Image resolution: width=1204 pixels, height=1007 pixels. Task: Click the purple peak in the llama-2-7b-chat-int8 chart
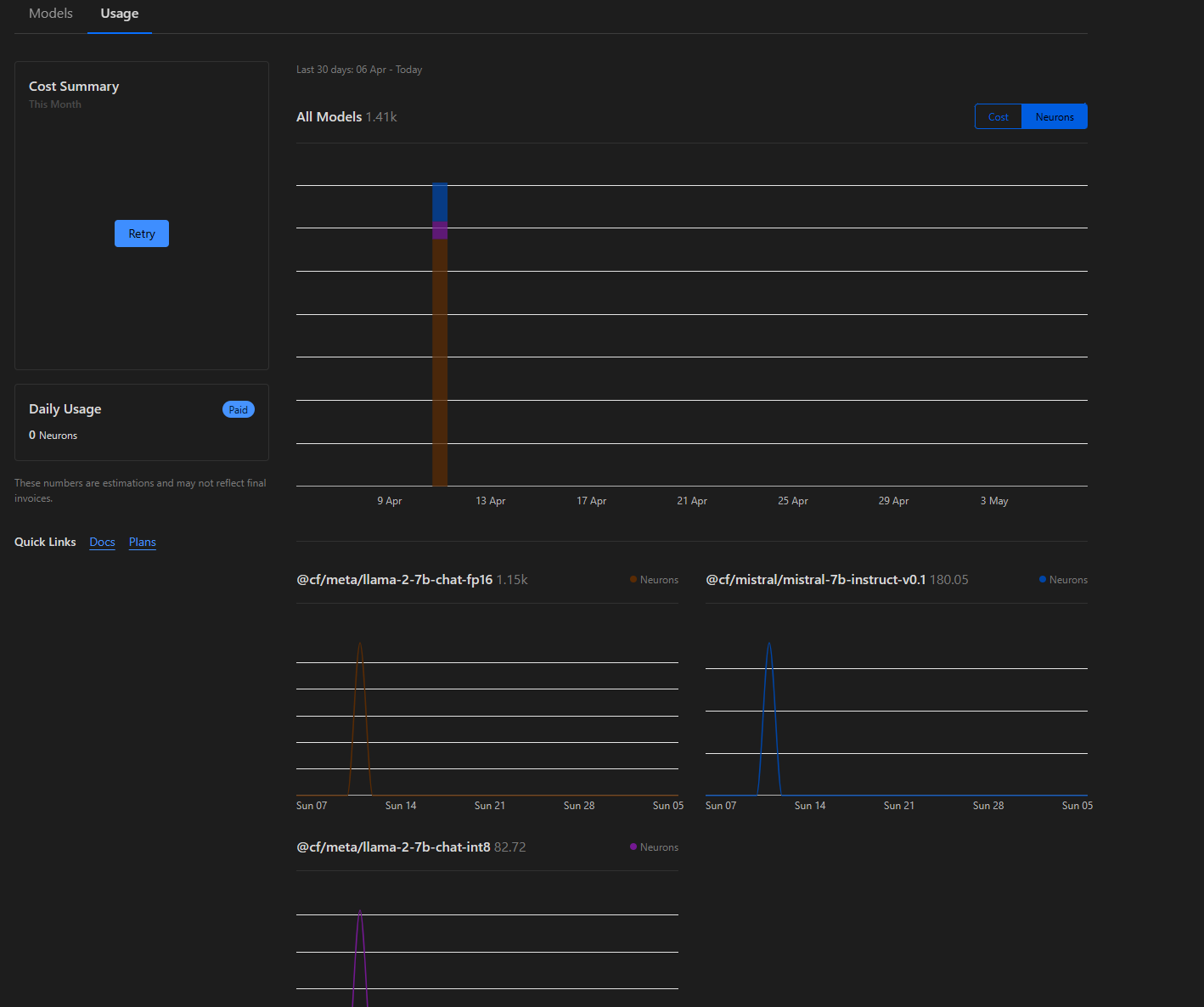(x=360, y=914)
